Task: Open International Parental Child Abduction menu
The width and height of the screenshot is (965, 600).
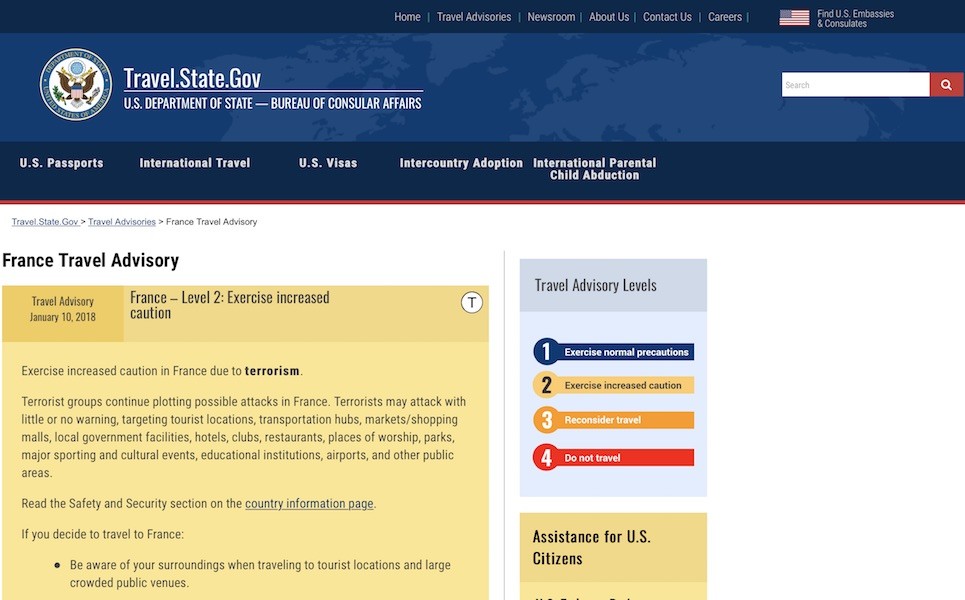Action: [595, 169]
